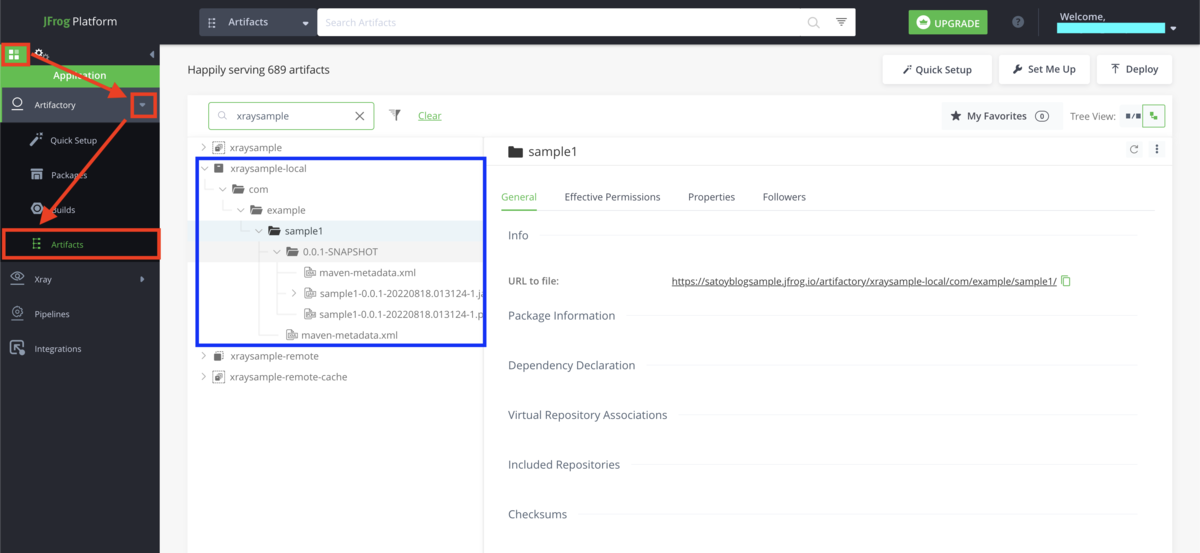Switch to the Effective Permissions tab
The width and height of the screenshot is (1200, 553).
[612, 197]
